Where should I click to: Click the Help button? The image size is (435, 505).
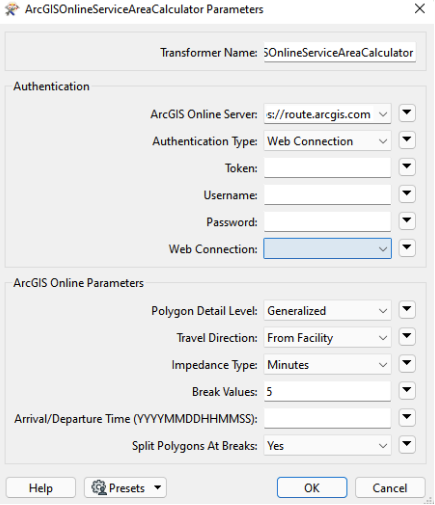[41, 488]
